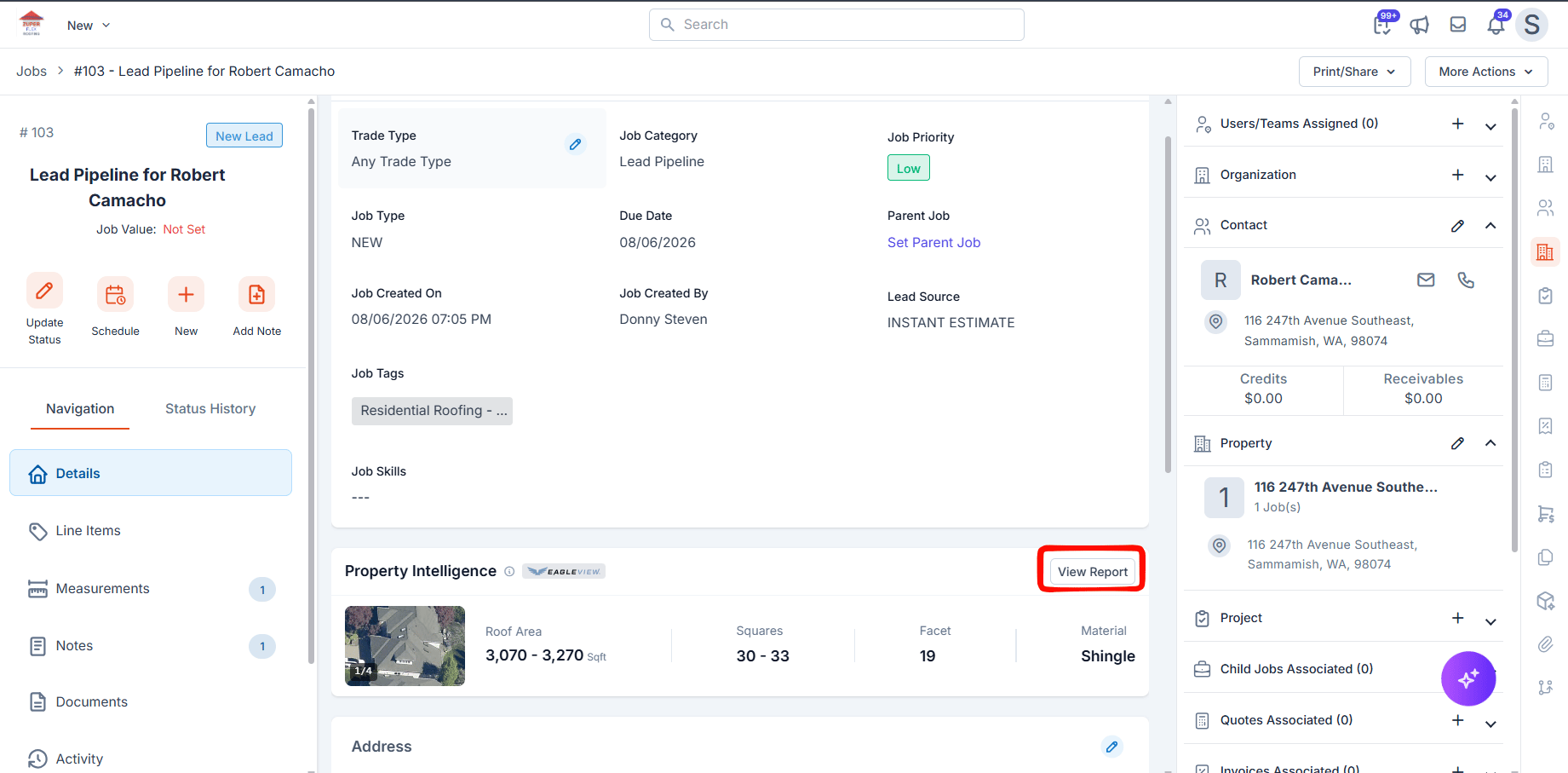The image size is (1568, 773).
Task: Expand the Project section
Action: click(x=1490, y=621)
